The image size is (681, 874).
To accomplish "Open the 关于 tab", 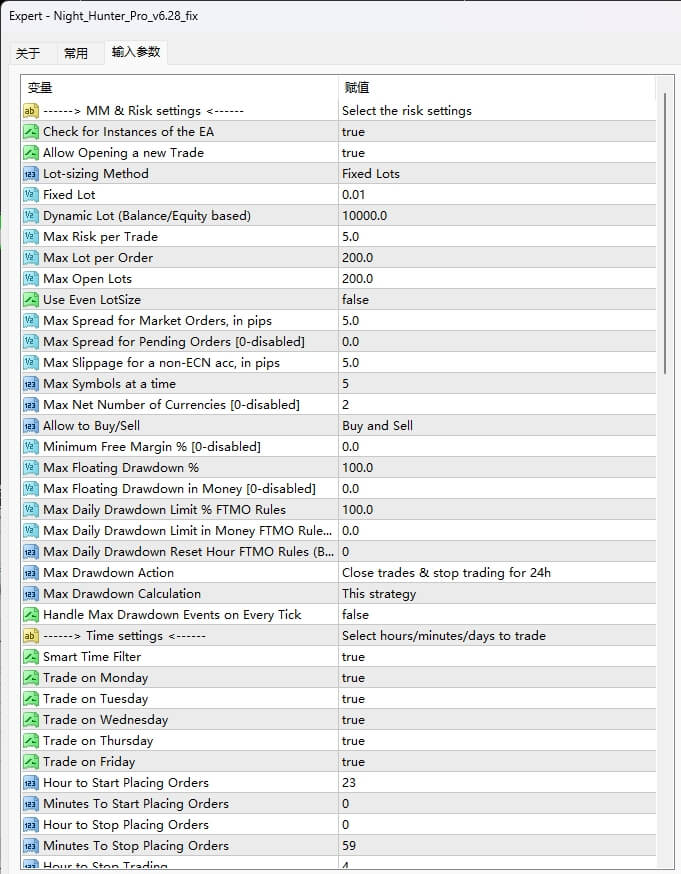I will (x=28, y=54).
